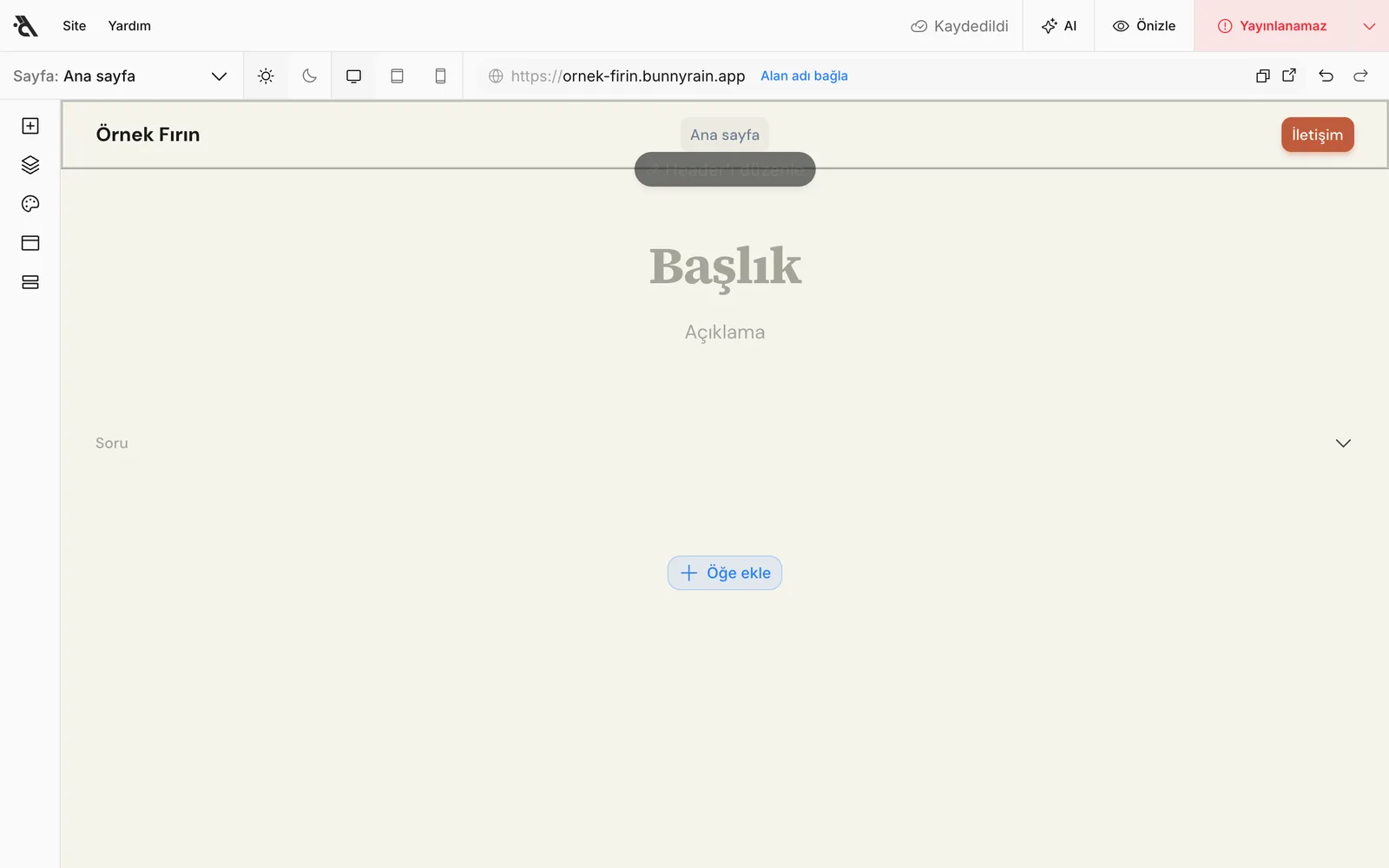Open the Sayfa: Ana sayfa page dropdown
This screenshot has width=1389, height=868.
click(x=121, y=76)
